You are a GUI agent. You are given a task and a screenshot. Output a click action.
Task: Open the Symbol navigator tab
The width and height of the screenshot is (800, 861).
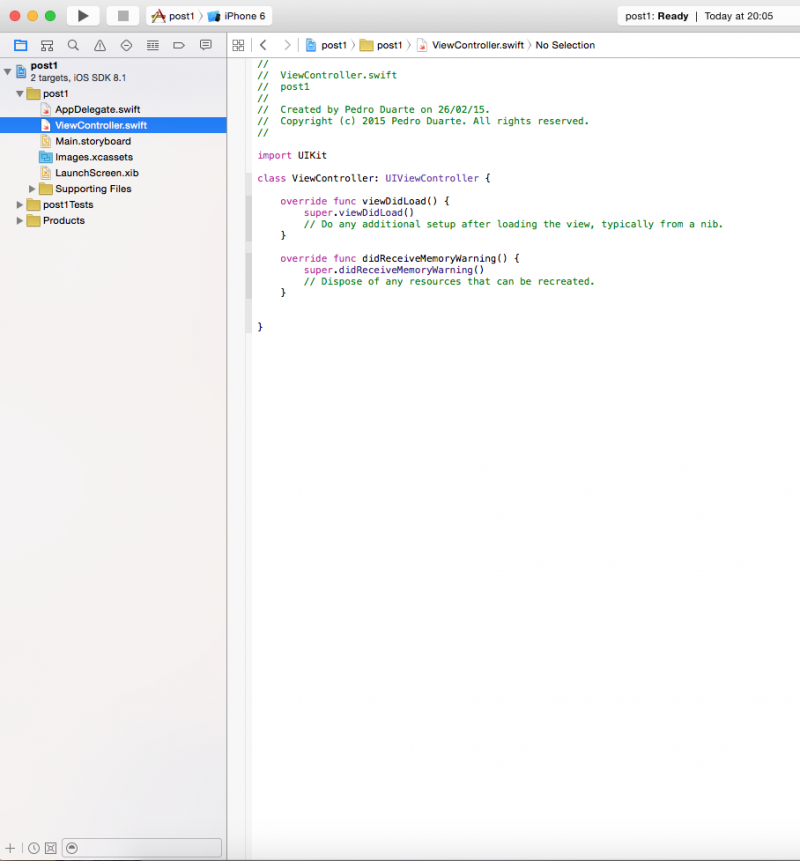pyautogui.click(x=47, y=45)
